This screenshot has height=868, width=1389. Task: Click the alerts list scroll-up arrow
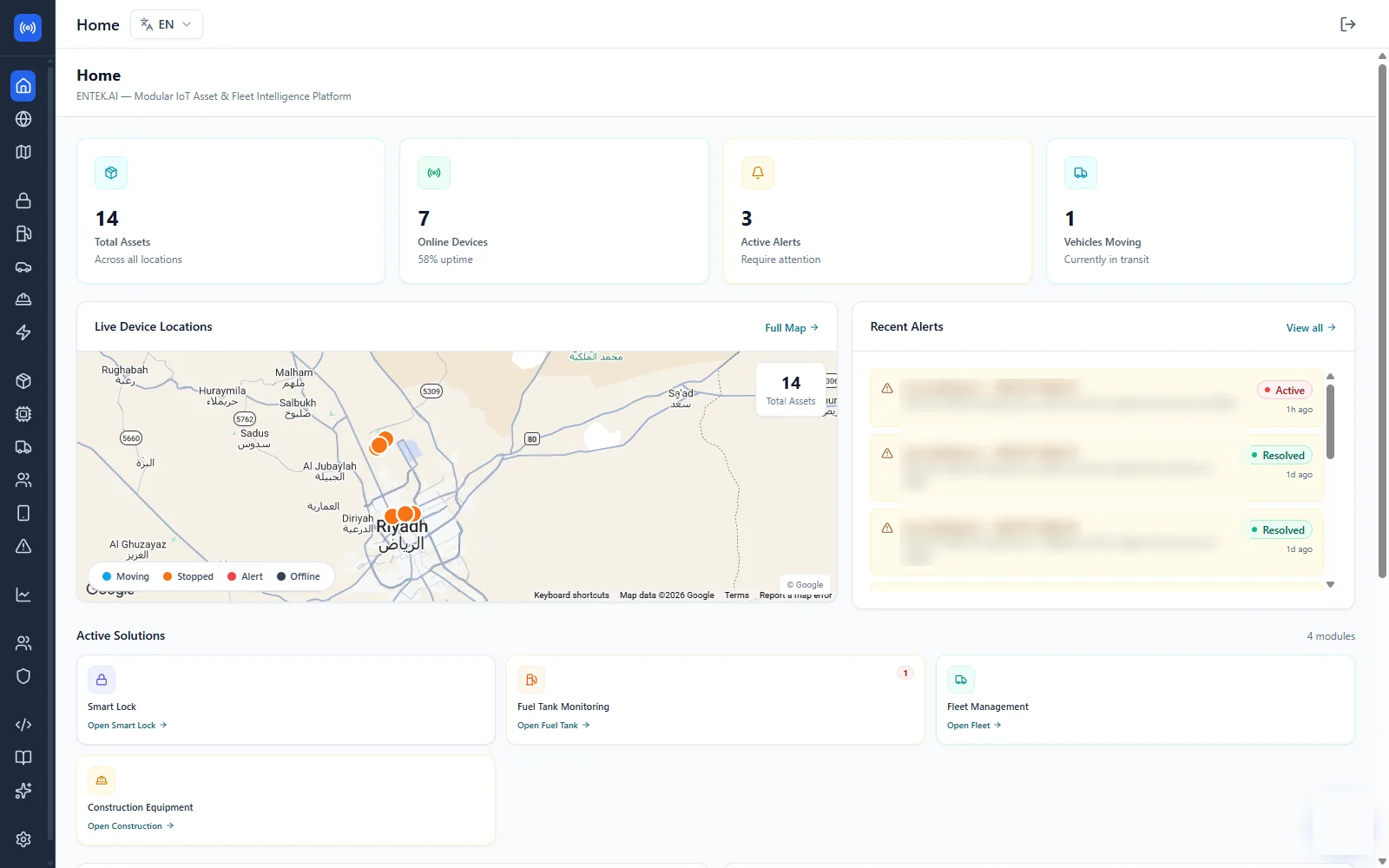[1330, 377]
